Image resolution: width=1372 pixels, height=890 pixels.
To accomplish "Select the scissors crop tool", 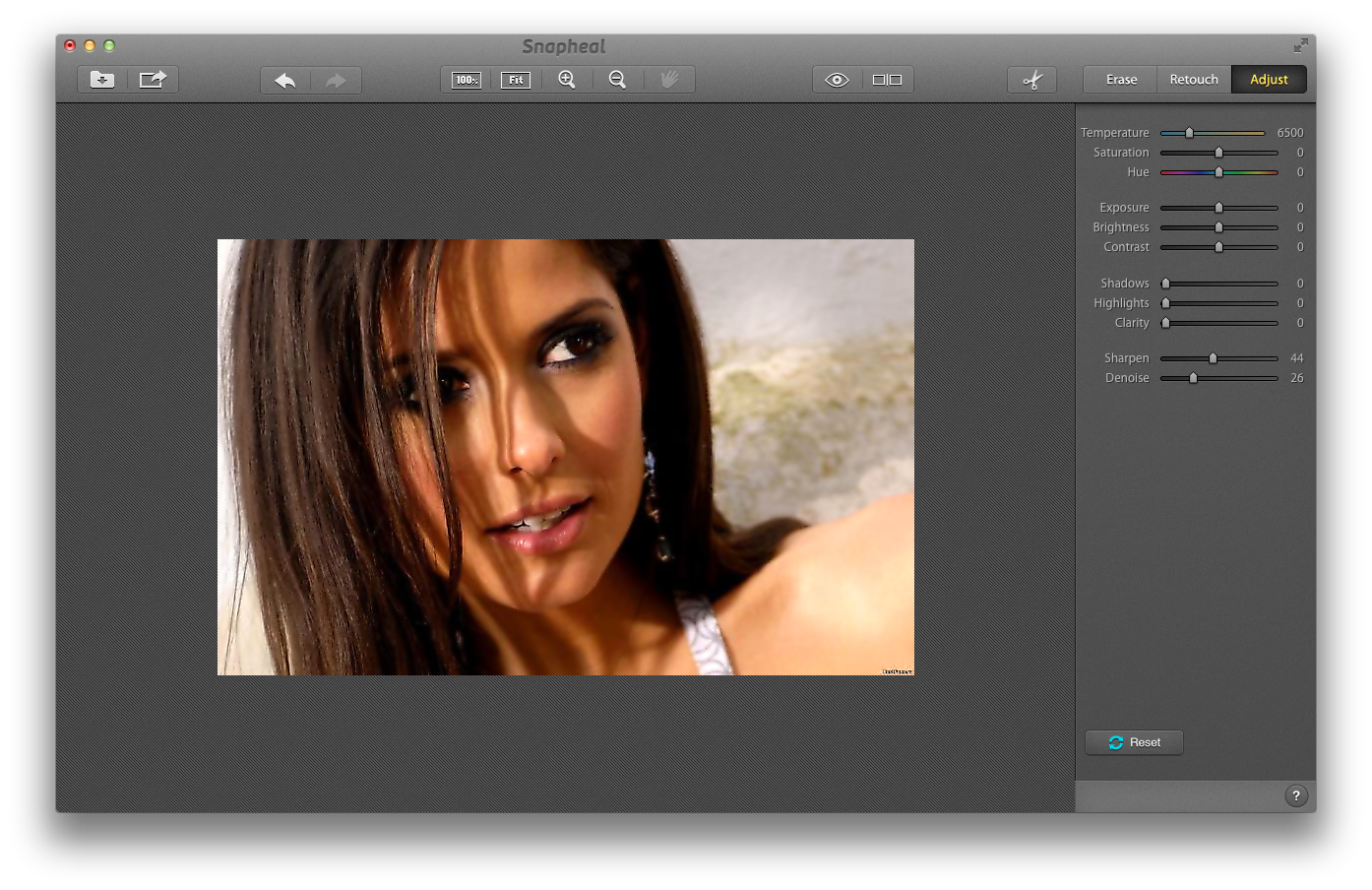I will [x=1031, y=80].
